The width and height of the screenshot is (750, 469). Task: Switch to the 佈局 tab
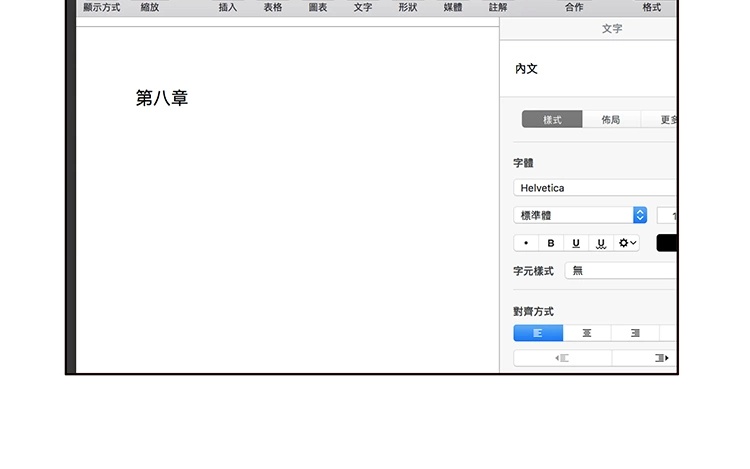click(x=611, y=120)
